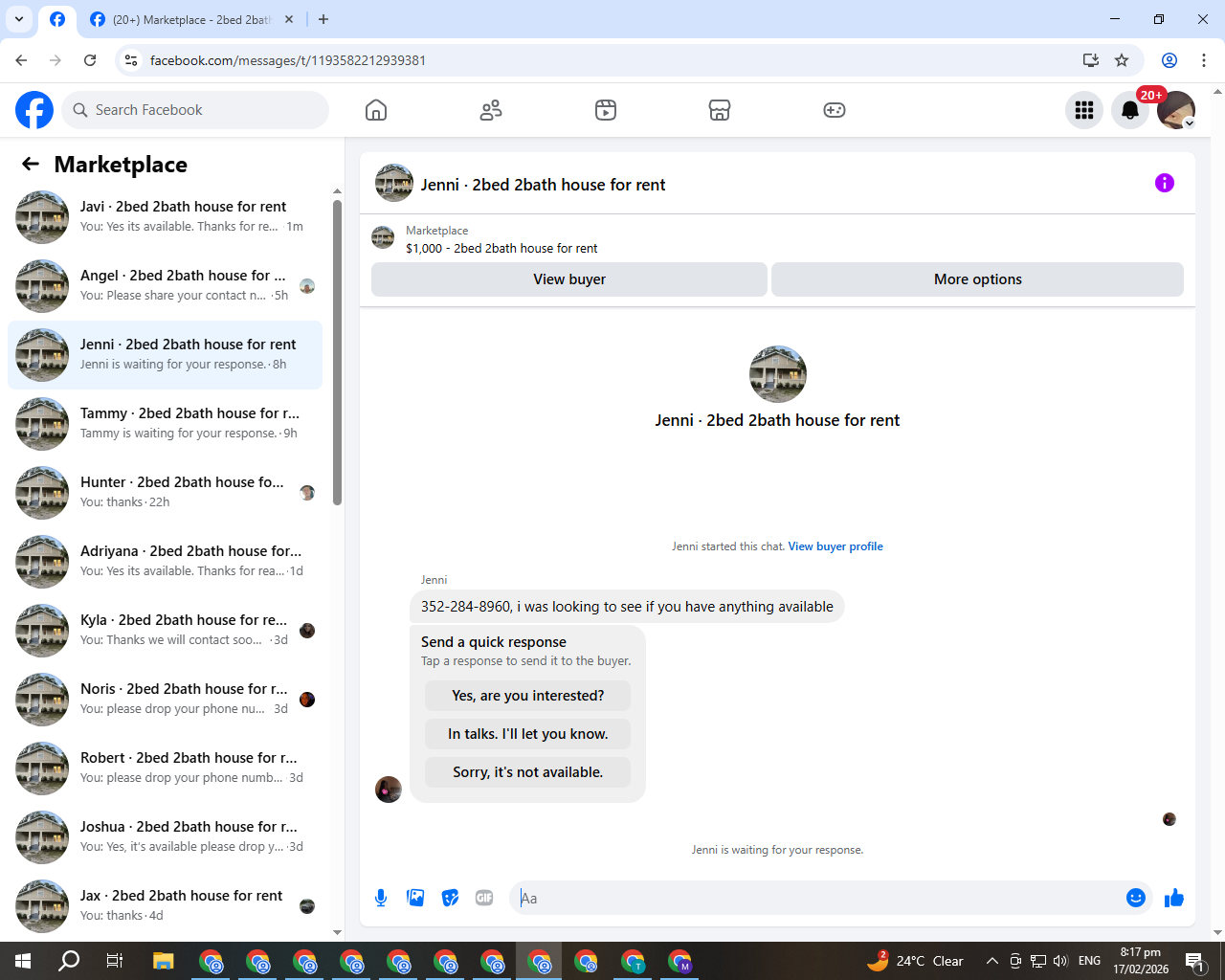Viewport: 1225px width, 980px height.
Task: Open the Gaming controller icon
Action: pyautogui.click(x=835, y=110)
